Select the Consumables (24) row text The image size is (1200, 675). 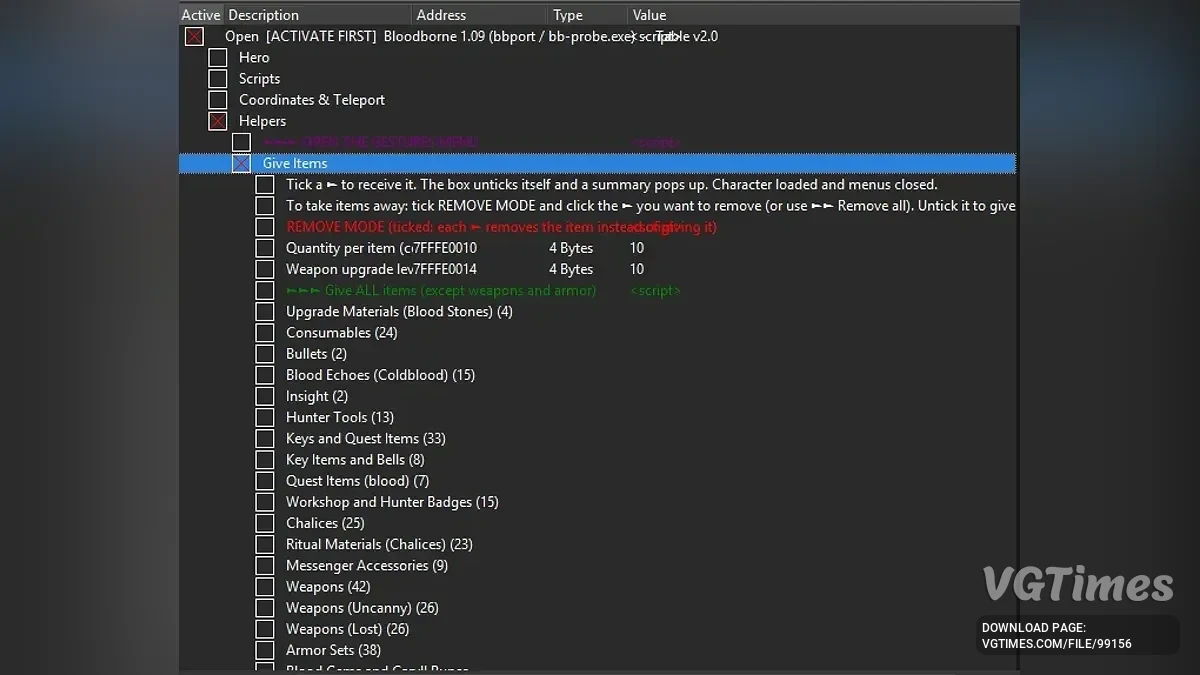(341, 333)
